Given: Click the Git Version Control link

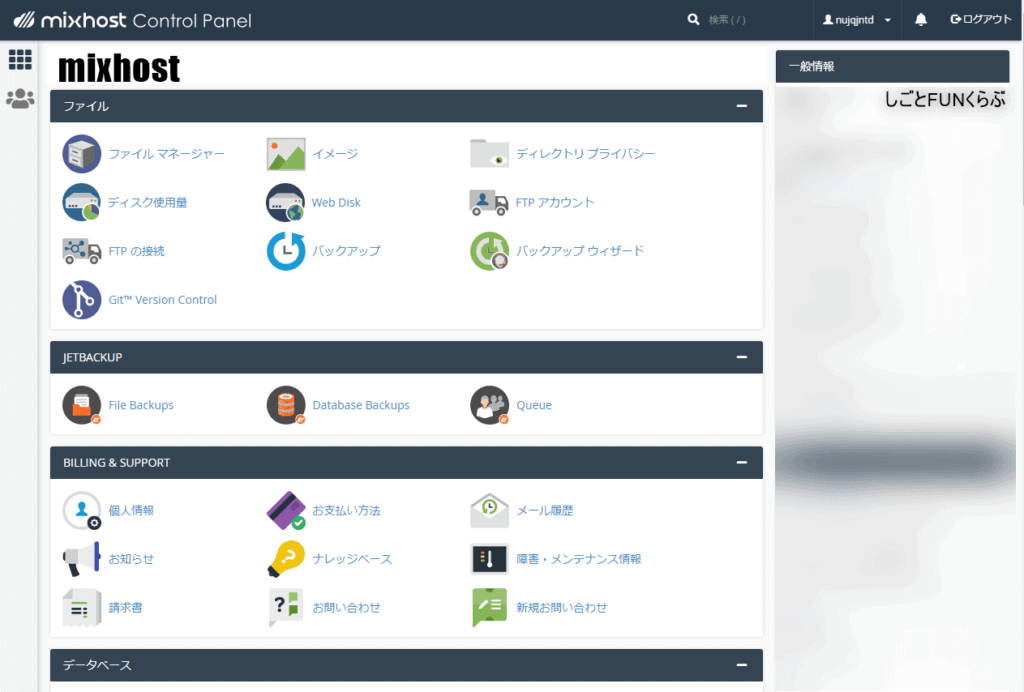Looking at the screenshot, I should coord(163,300).
